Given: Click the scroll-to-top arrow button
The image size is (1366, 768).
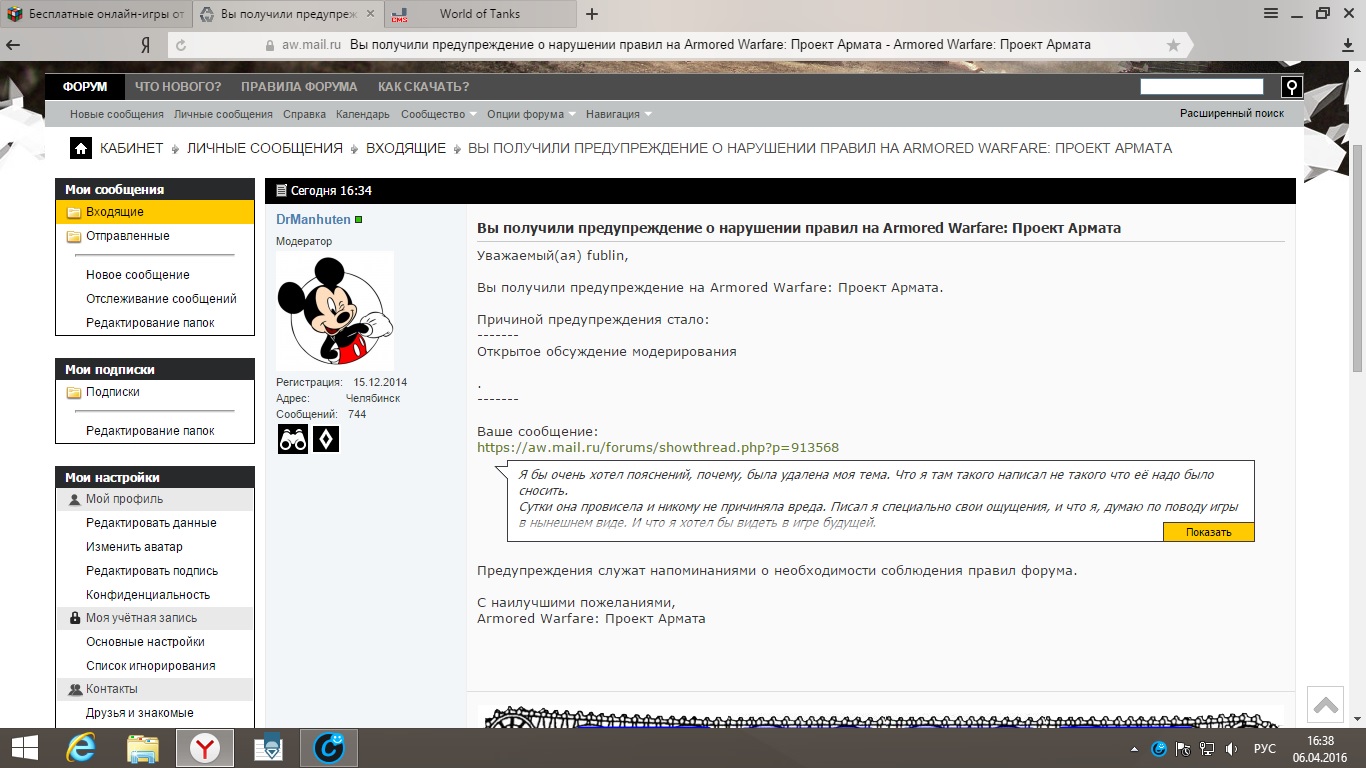Looking at the screenshot, I should tap(1326, 705).
